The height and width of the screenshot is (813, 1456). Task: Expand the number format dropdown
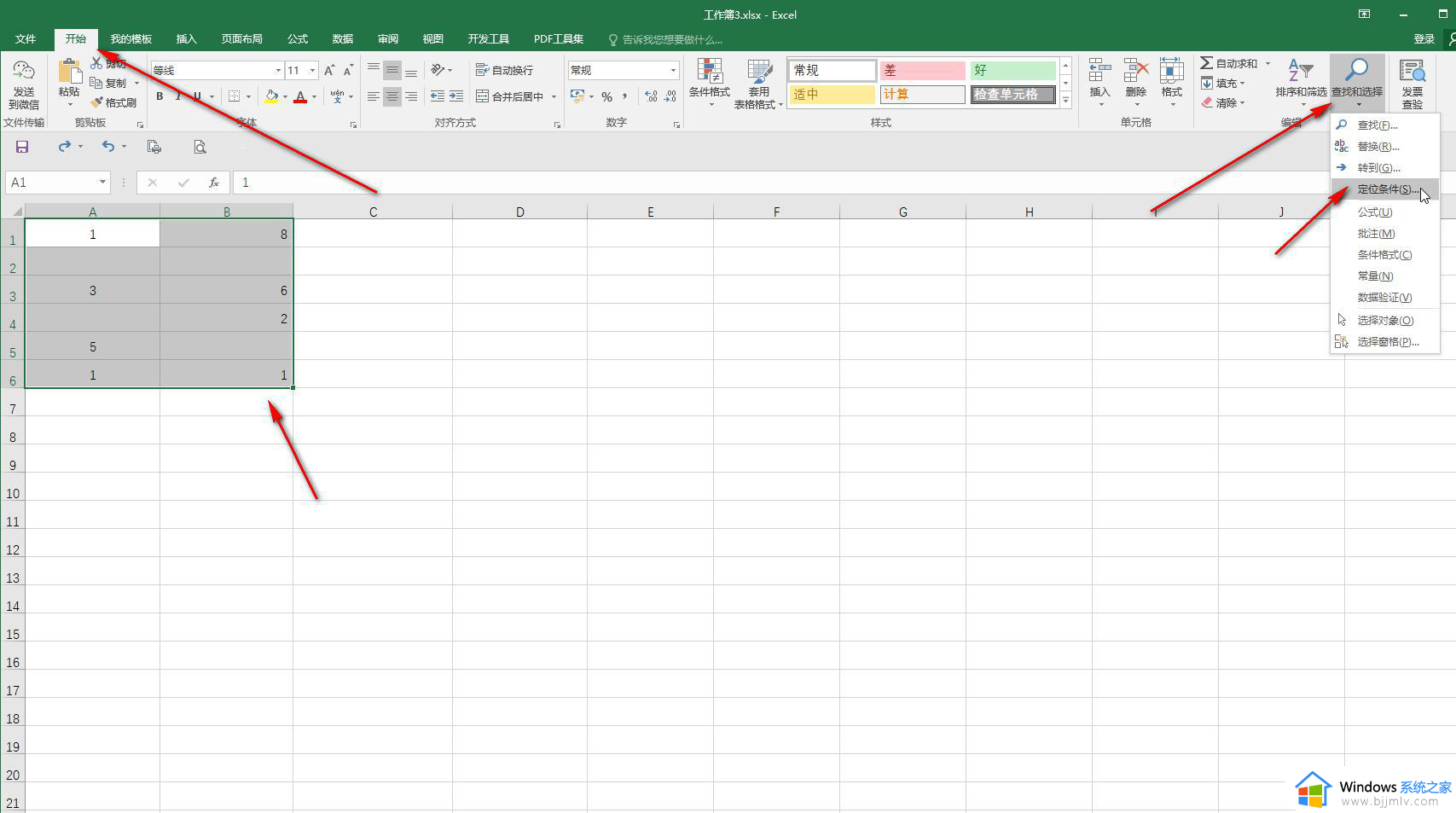point(673,70)
